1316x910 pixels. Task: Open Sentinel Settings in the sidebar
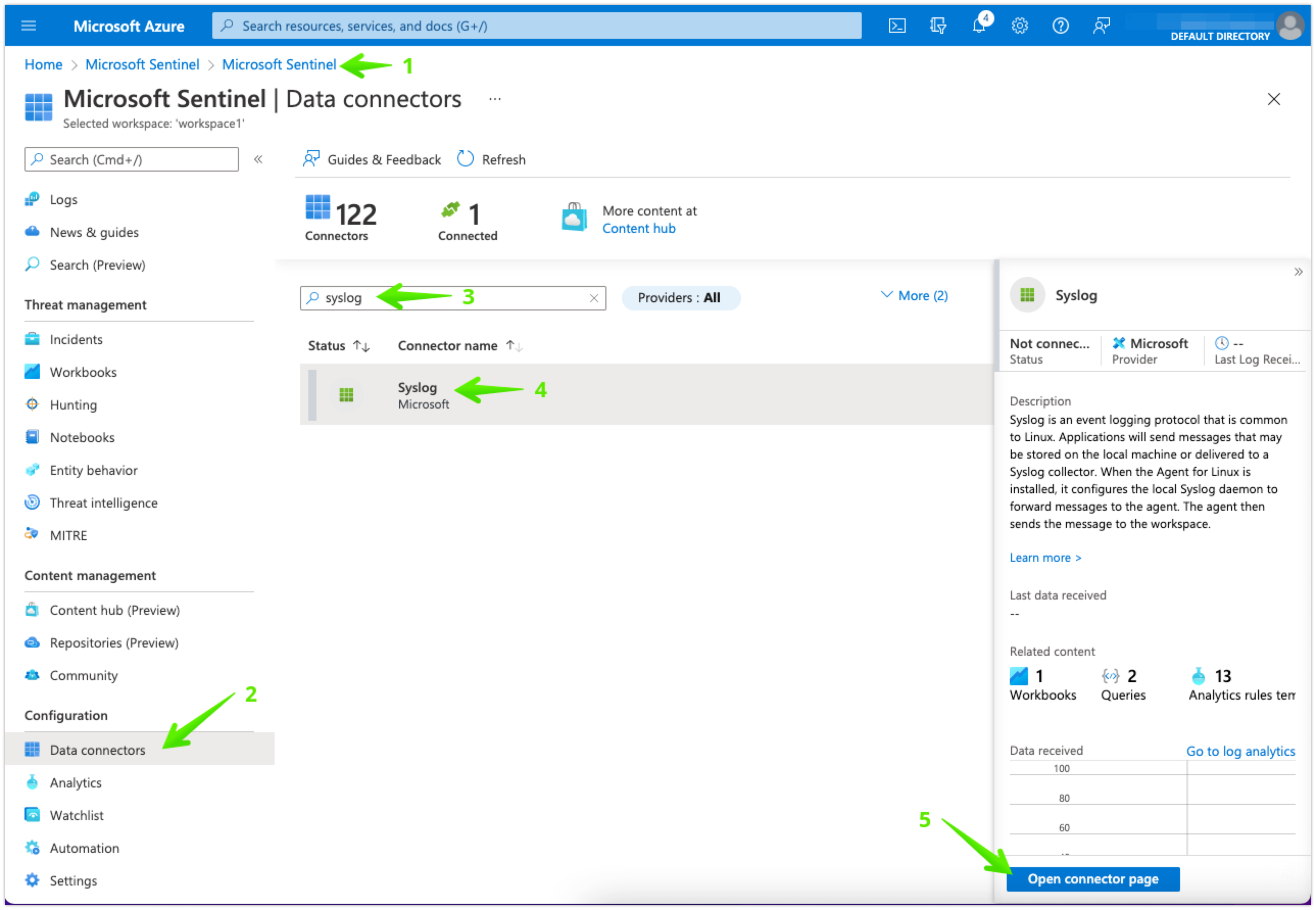coord(73,880)
